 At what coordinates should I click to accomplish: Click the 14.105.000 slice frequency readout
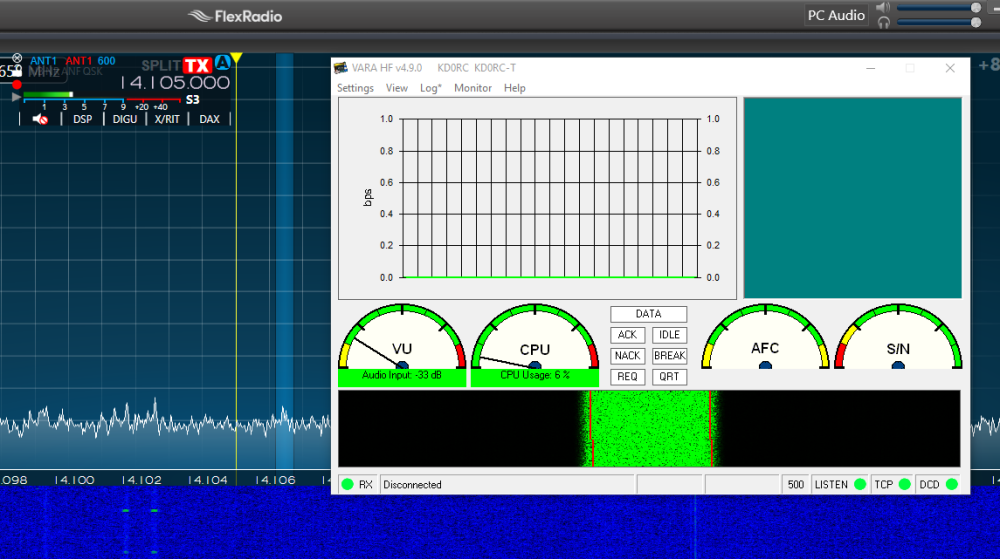(x=175, y=83)
